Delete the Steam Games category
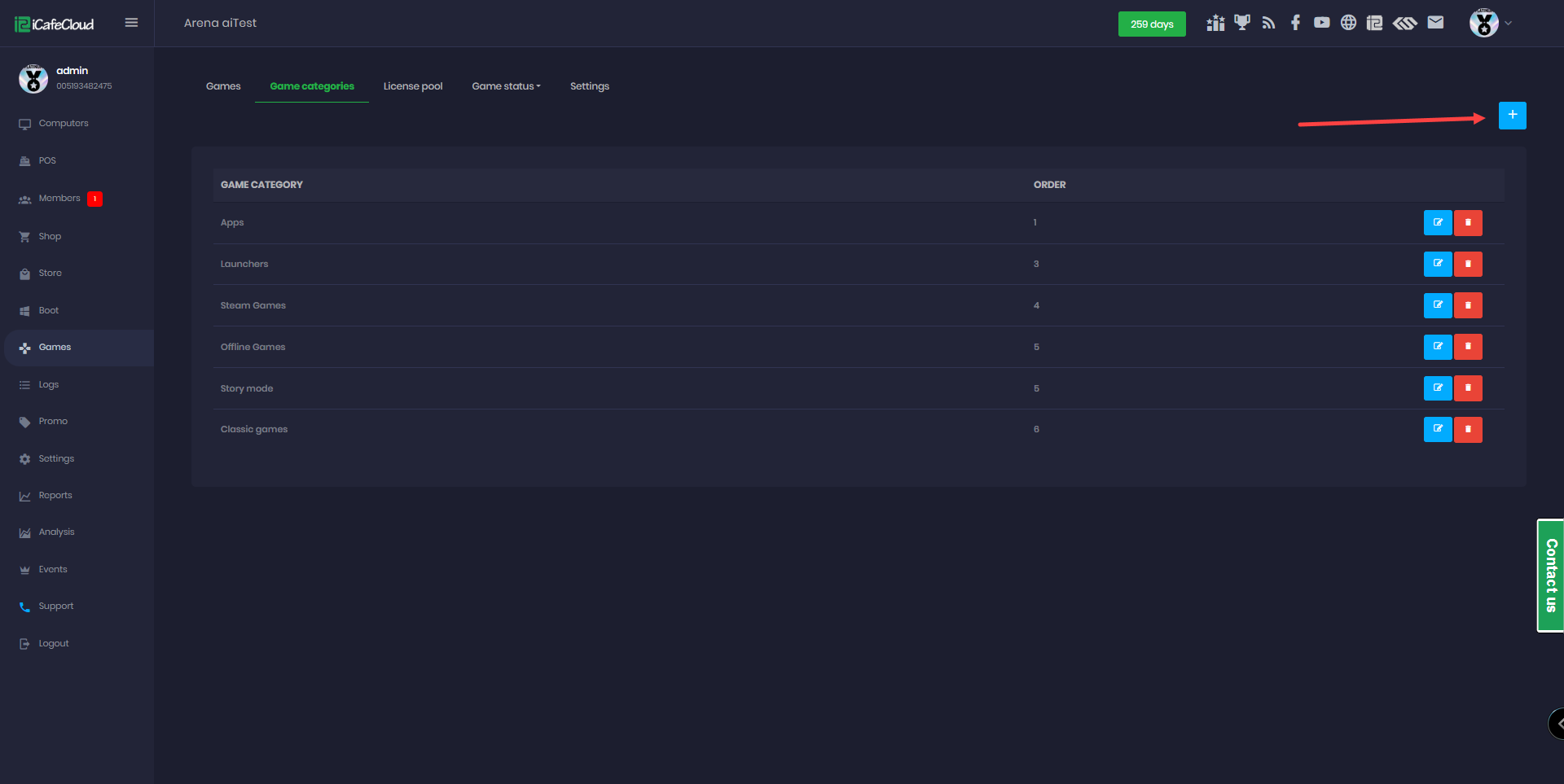 click(x=1468, y=305)
